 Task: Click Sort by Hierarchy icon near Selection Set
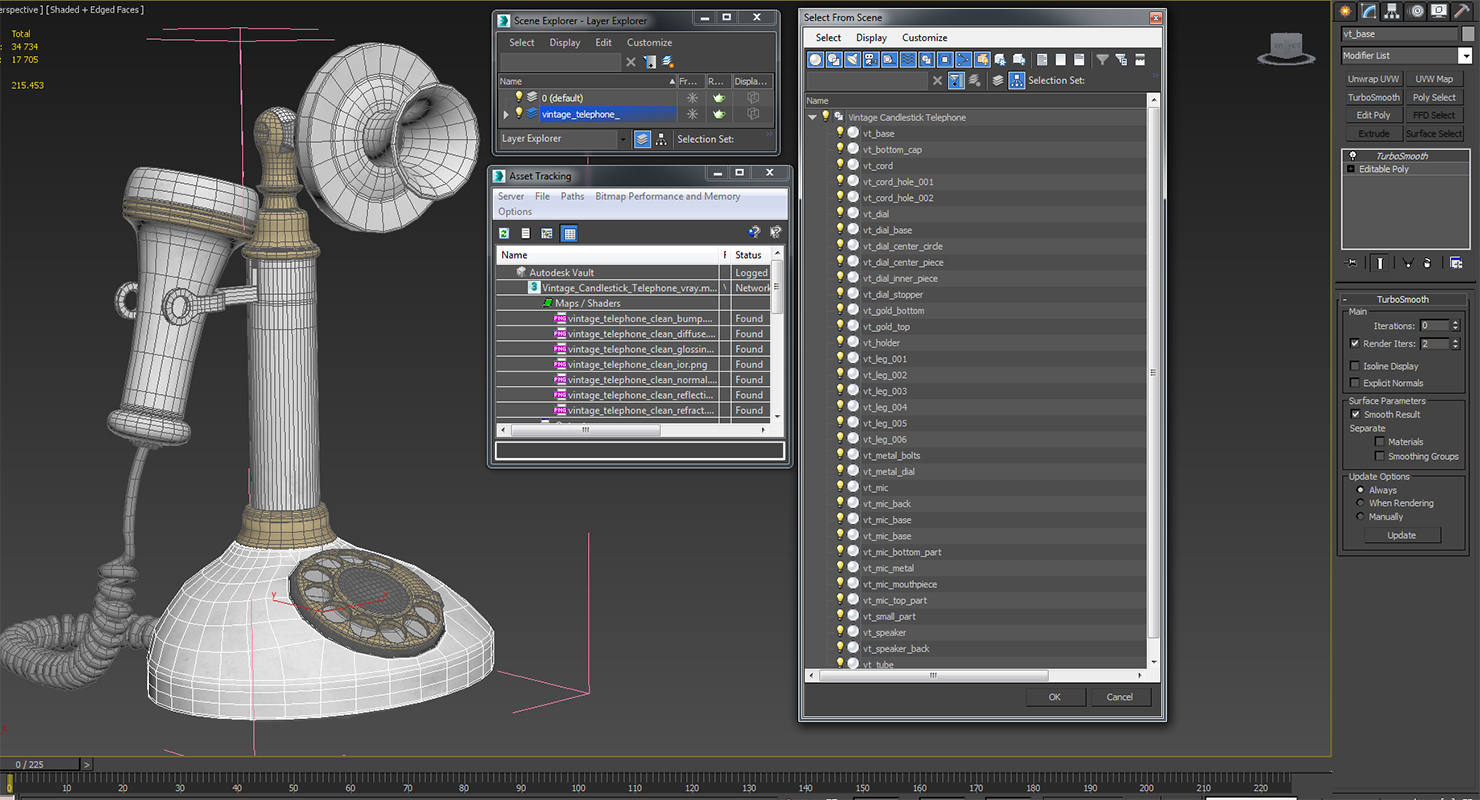[x=1016, y=80]
